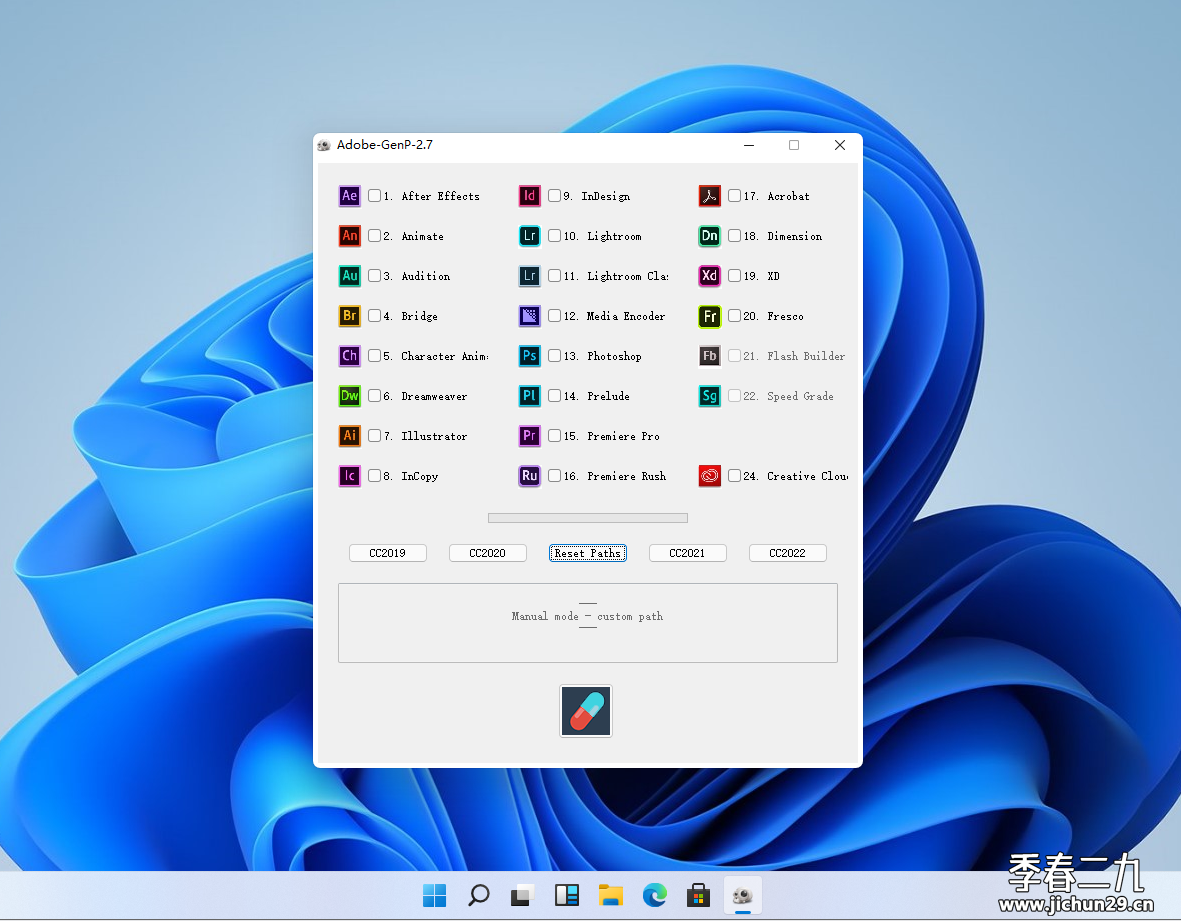
Task: Open Microsoft Store from the taskbar
Action: 698,895
